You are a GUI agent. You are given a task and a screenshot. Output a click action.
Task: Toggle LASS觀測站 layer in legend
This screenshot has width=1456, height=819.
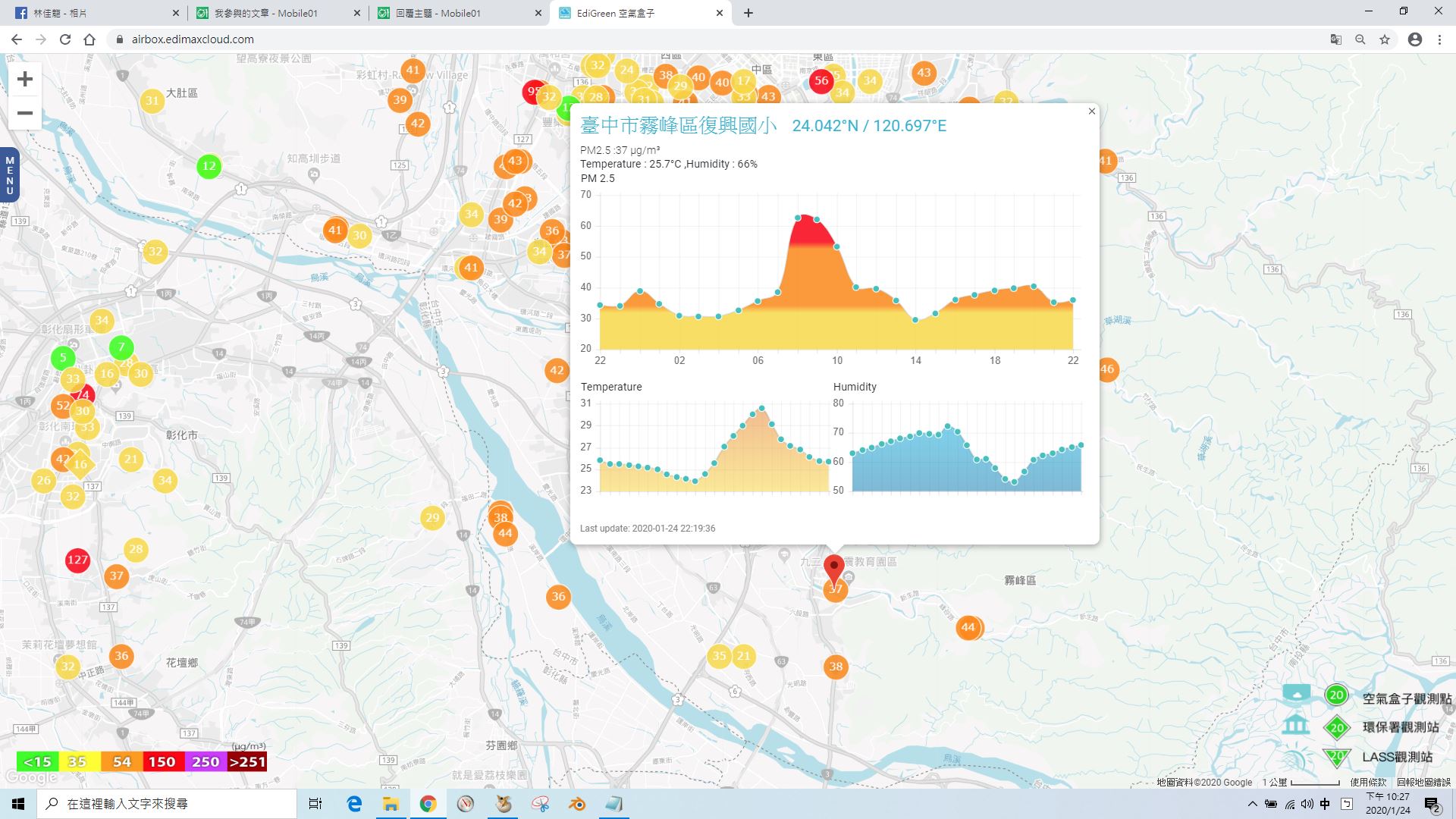pyautogui.click(x=1357, y=756)
